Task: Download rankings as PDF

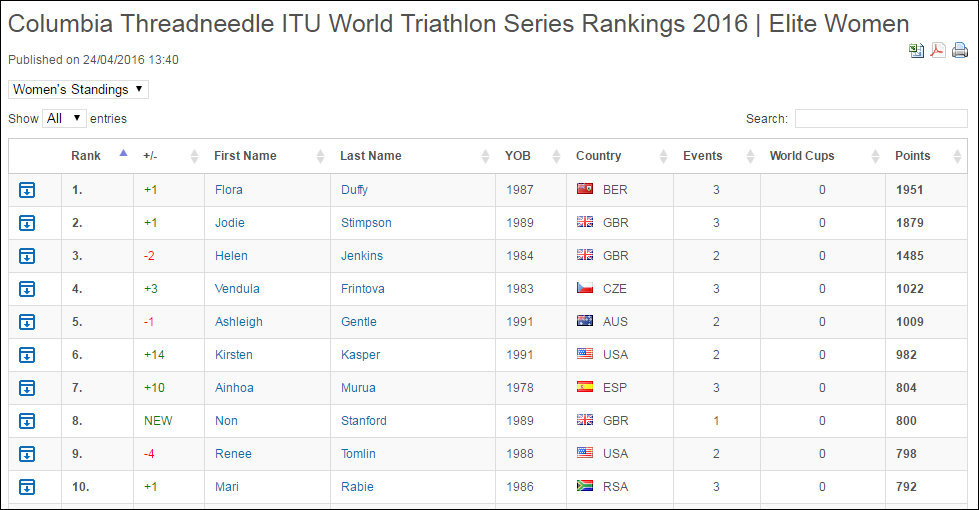Action: click(938, 51)
